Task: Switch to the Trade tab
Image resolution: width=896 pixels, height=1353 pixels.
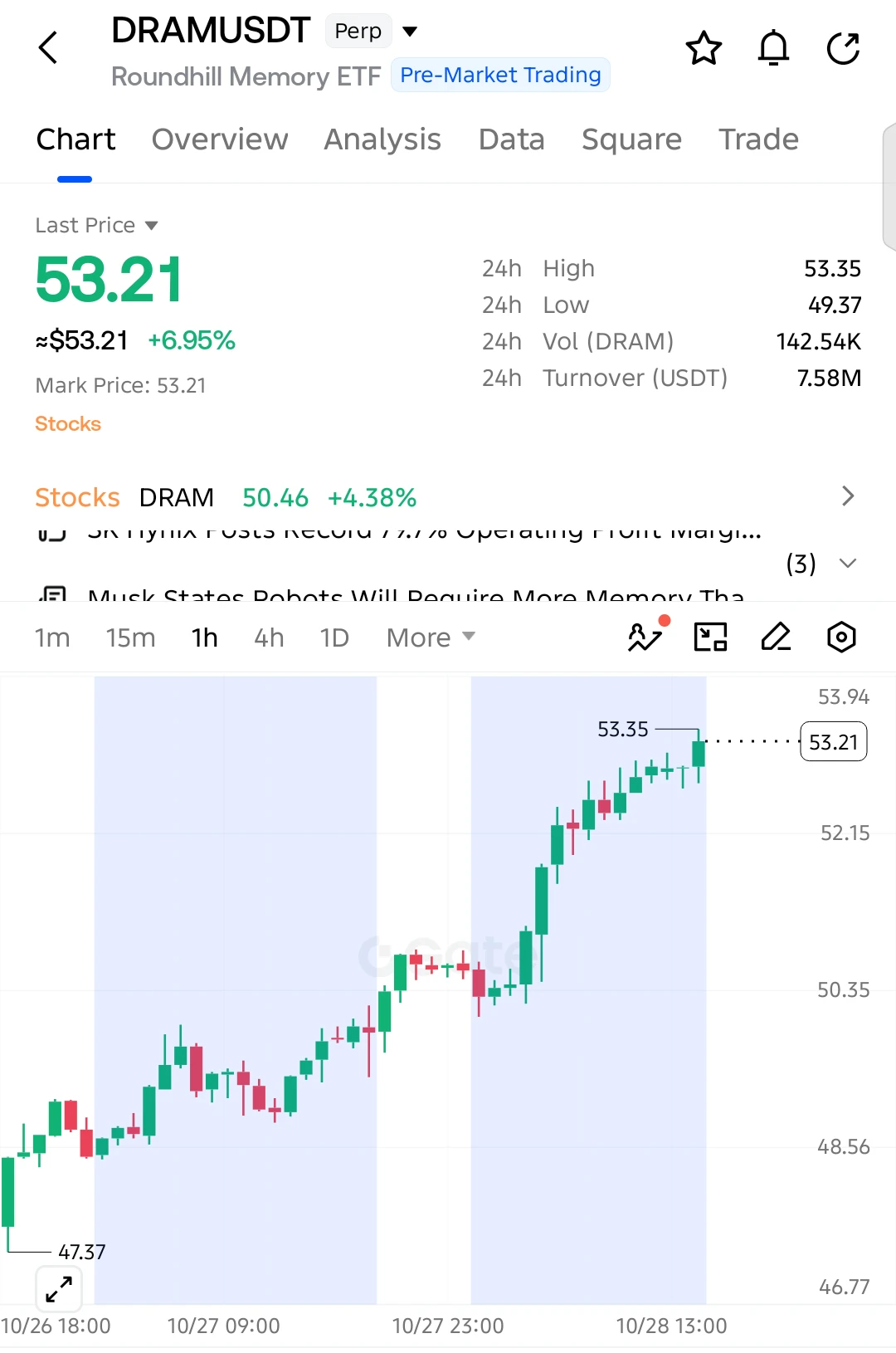Action: [x=758, y=139]
